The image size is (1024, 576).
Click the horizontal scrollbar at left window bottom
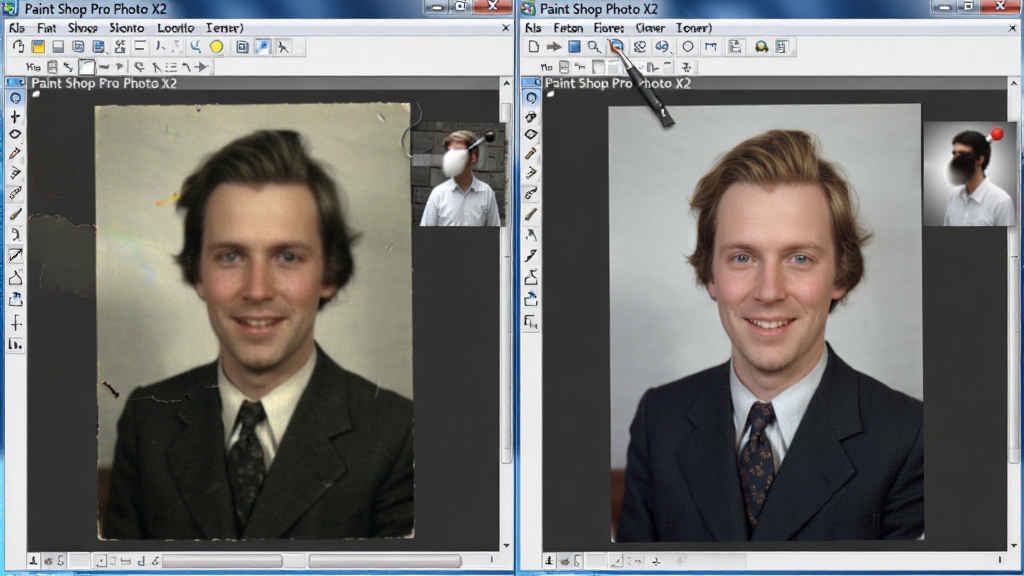(x=312, y=561)
